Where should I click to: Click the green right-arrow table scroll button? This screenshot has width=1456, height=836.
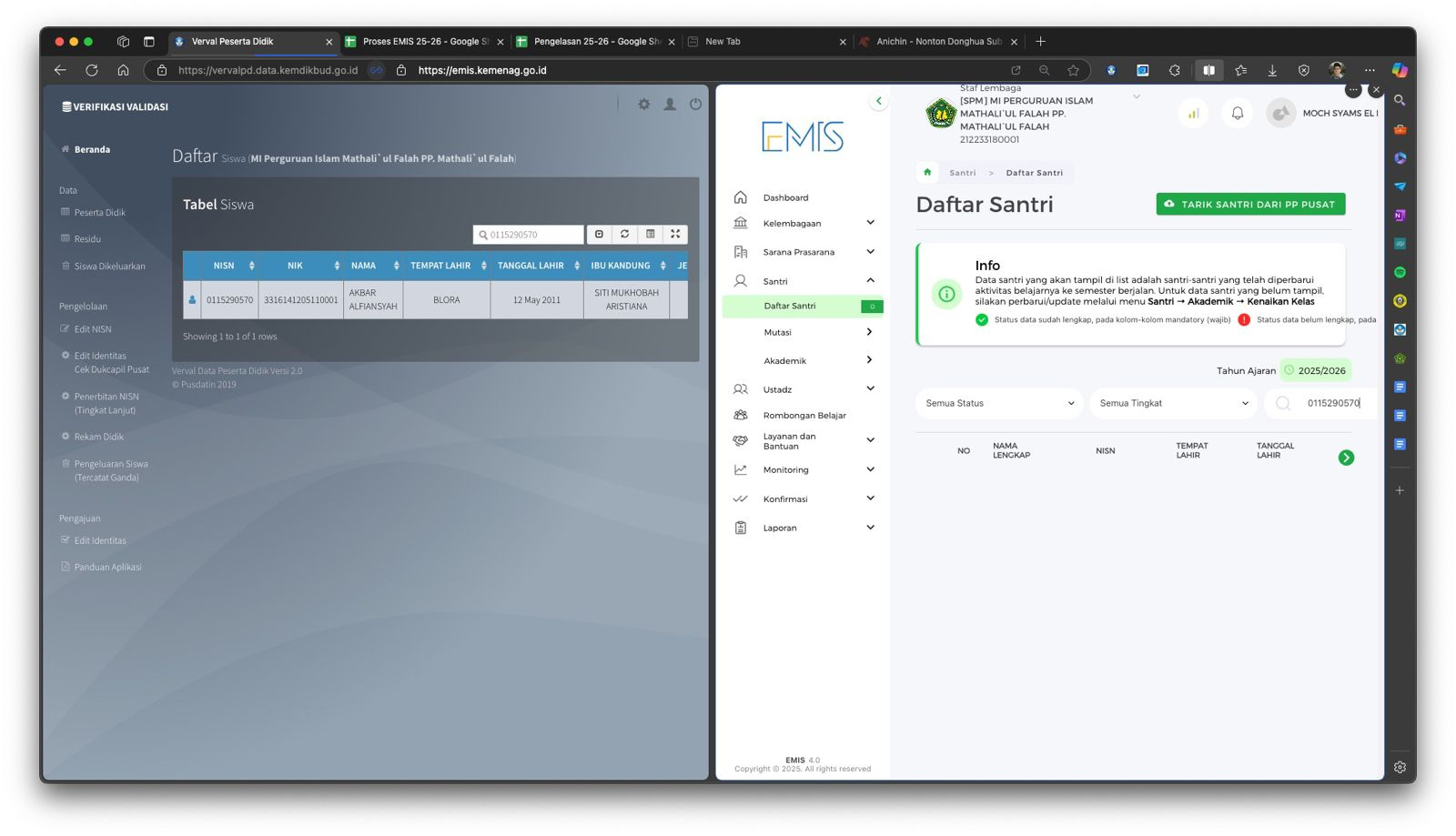tap(1346, 458)
